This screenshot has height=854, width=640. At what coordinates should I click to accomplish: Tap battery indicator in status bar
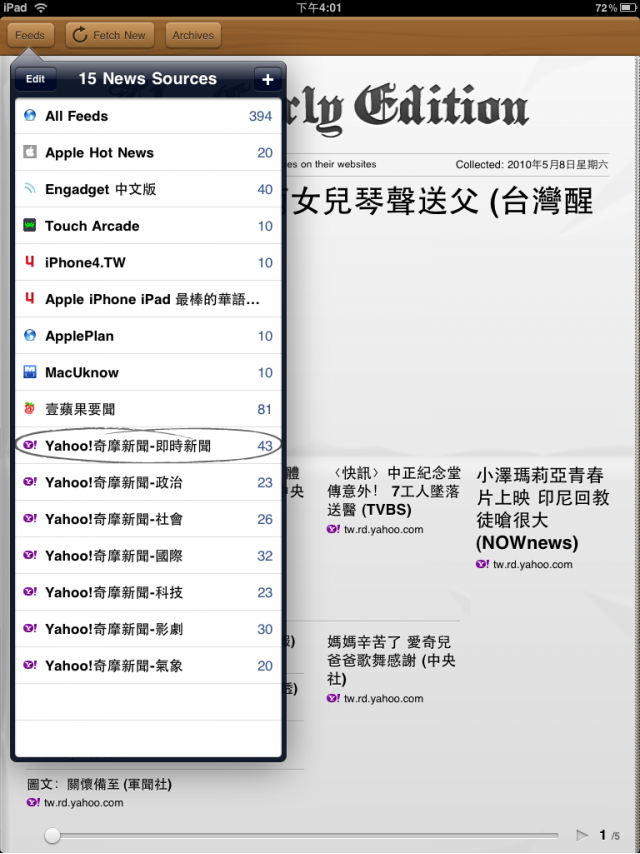626,8
